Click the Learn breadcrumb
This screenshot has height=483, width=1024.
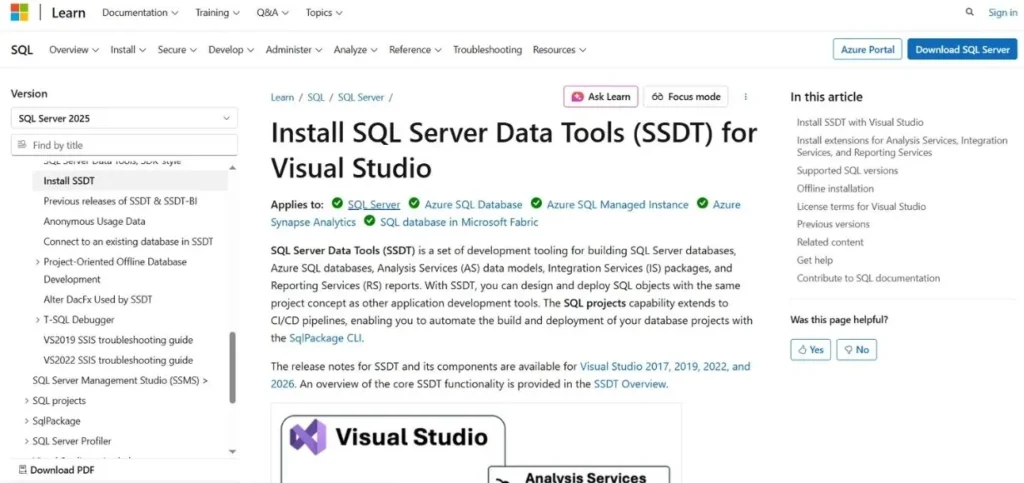pos(282,97)
